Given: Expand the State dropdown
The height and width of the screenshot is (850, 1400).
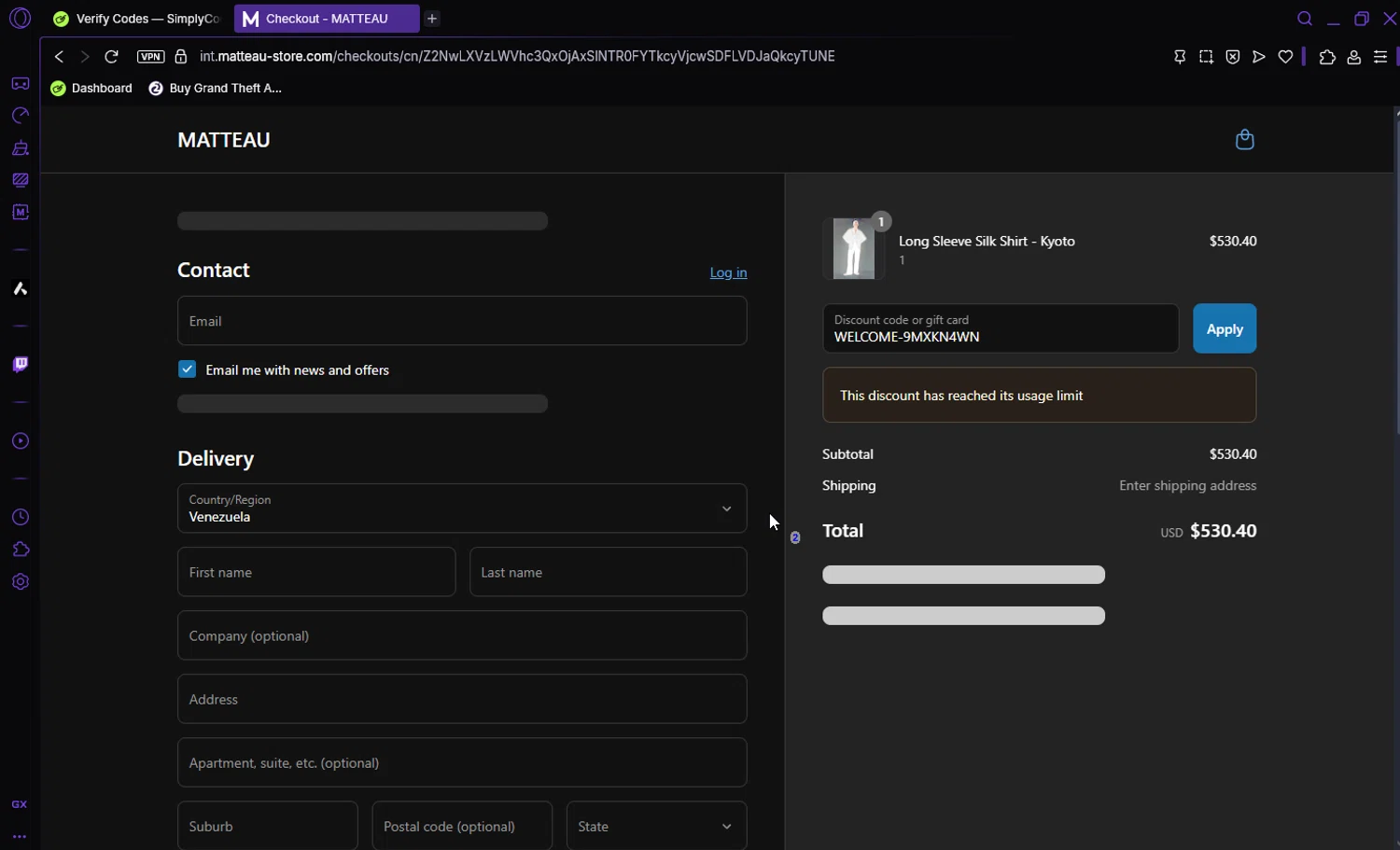Looking at the screenshot, I should 656,826.
